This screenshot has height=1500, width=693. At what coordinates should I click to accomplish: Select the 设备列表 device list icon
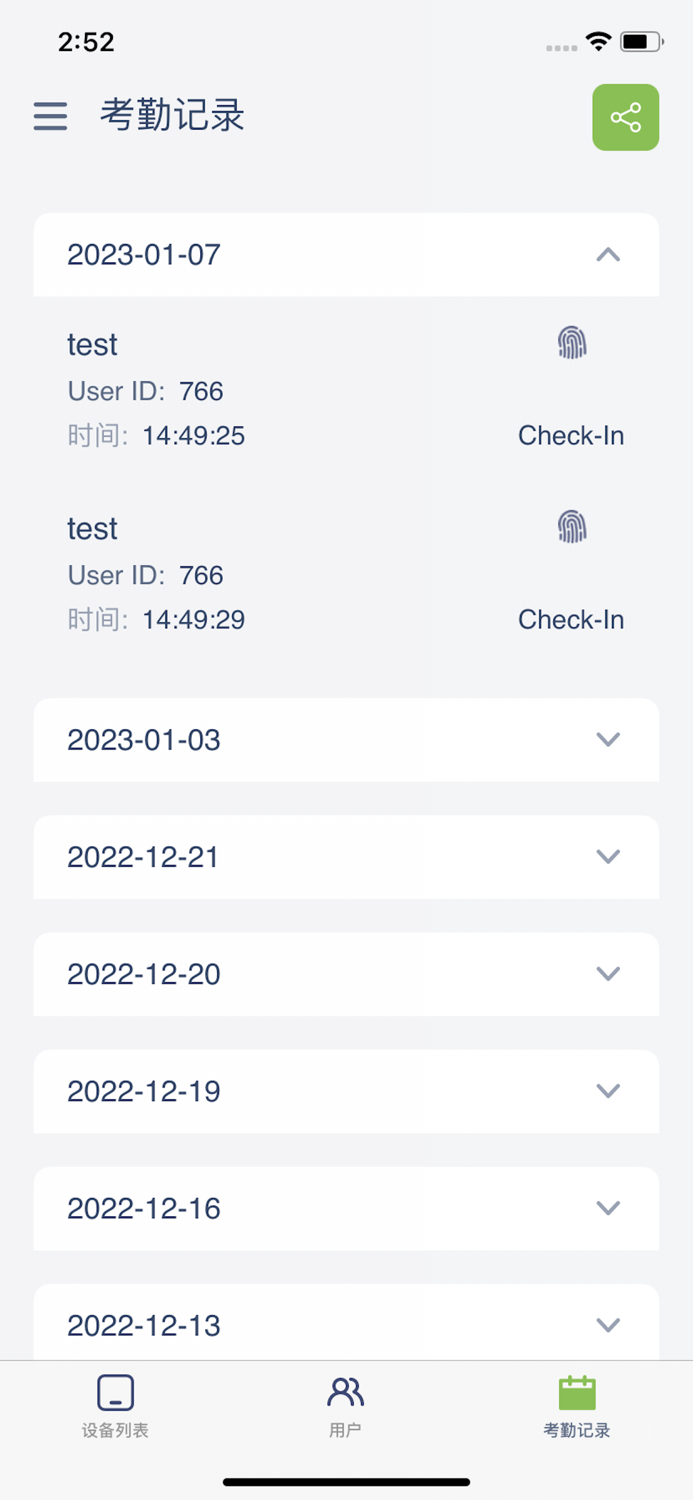113,1391
